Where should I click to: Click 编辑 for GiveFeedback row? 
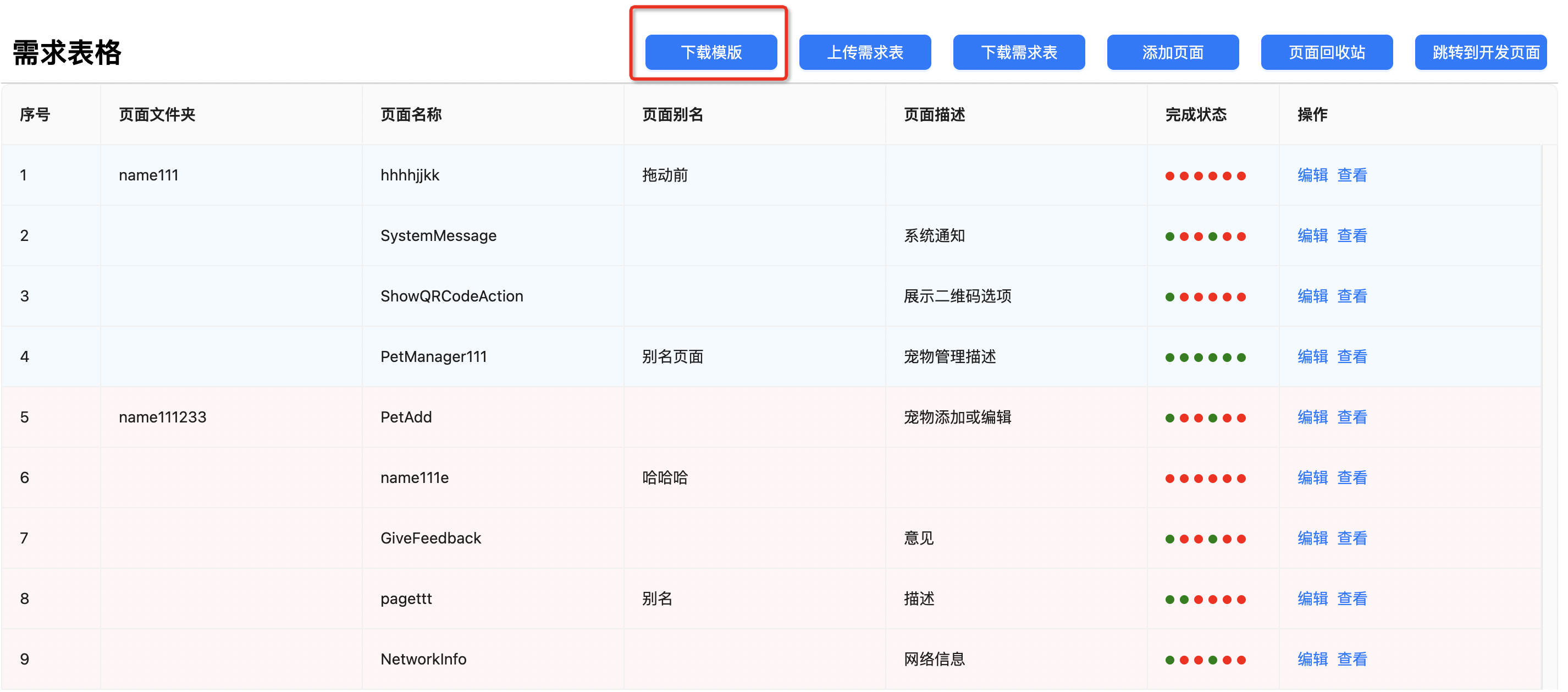[x=1312, y=538]
